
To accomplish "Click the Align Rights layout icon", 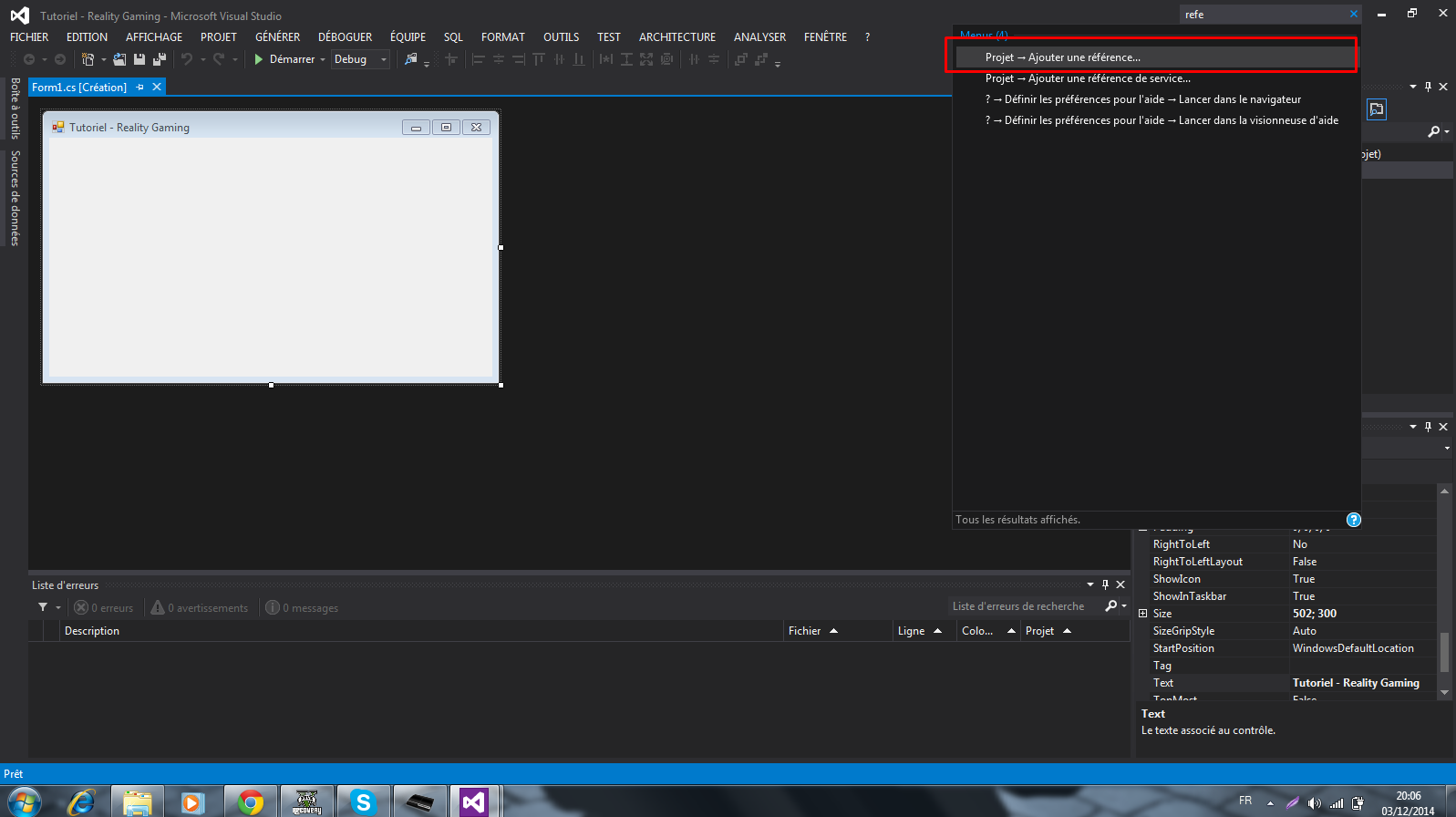I will (x=519, y=59).
